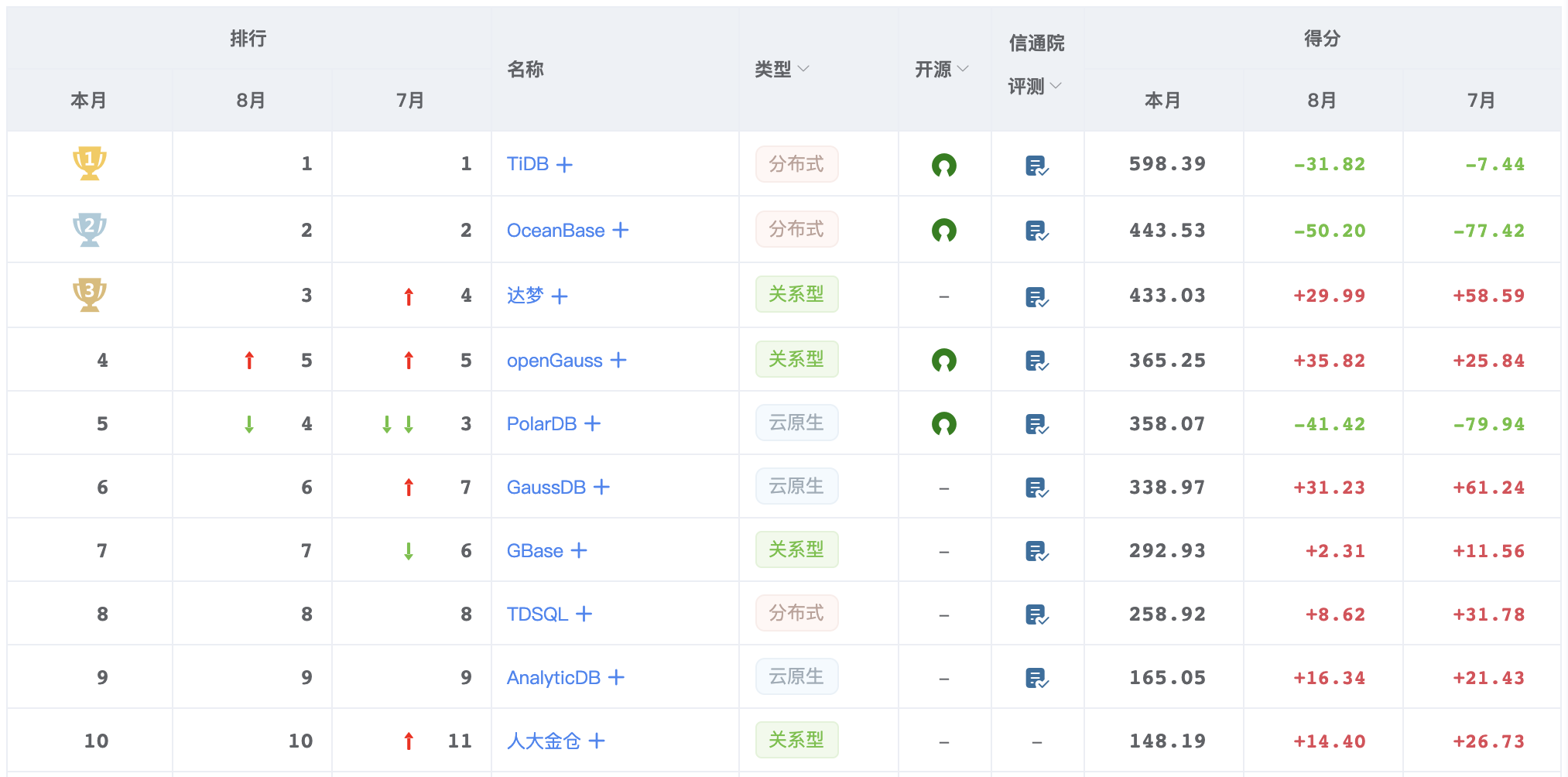Screen dimensions: 1568x777
Task: Click the silver trophy icon for rank 2
Action: (90, 229)
